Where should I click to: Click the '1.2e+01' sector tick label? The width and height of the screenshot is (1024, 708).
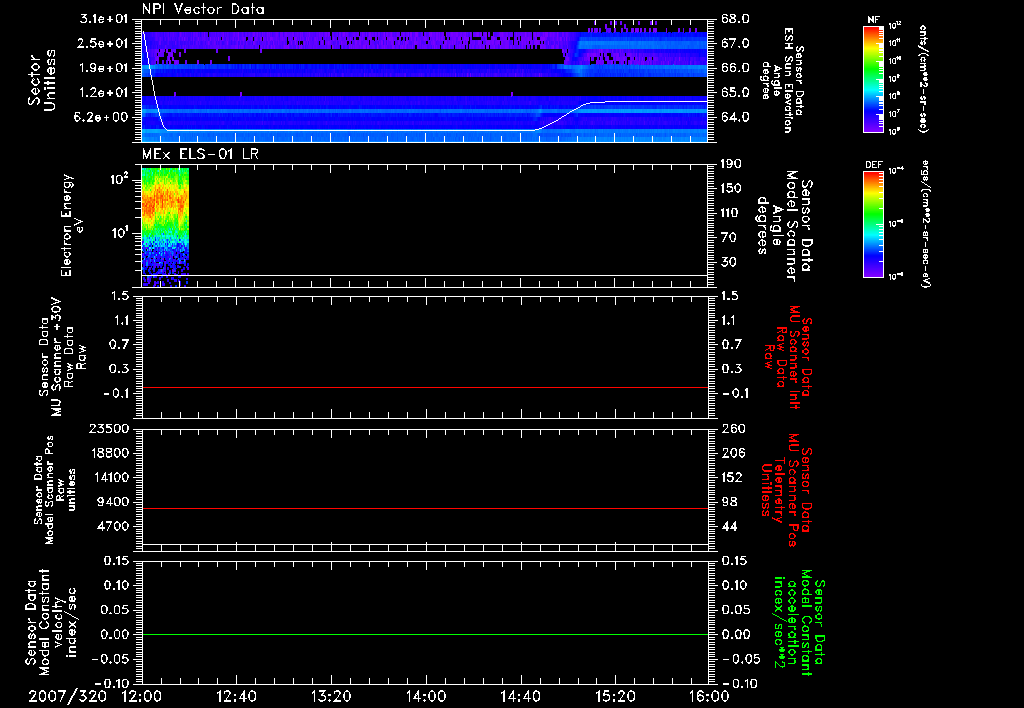point(104,93)
